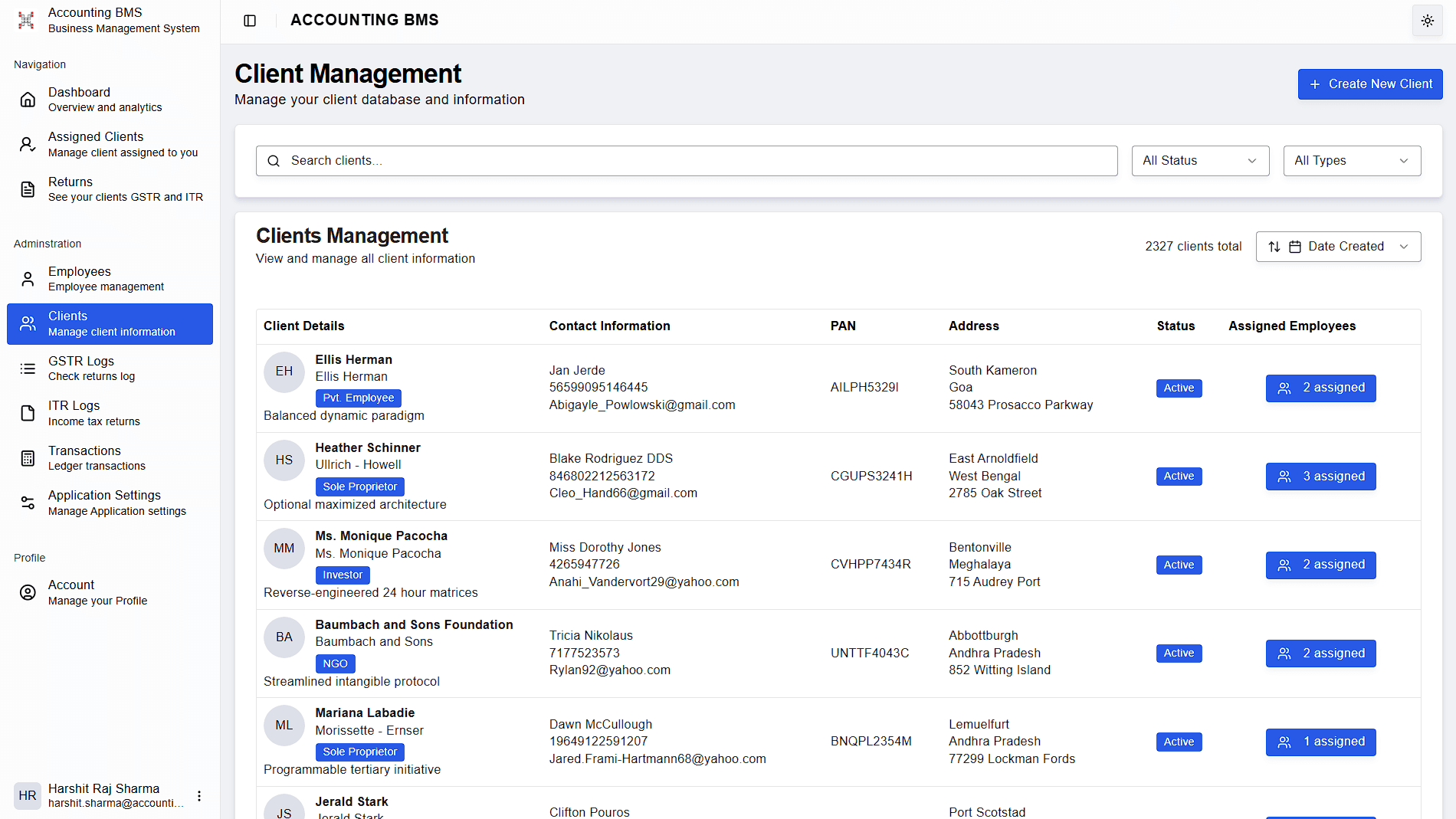
Task: Click the Create New Client button
Action: coord(1369,84)
